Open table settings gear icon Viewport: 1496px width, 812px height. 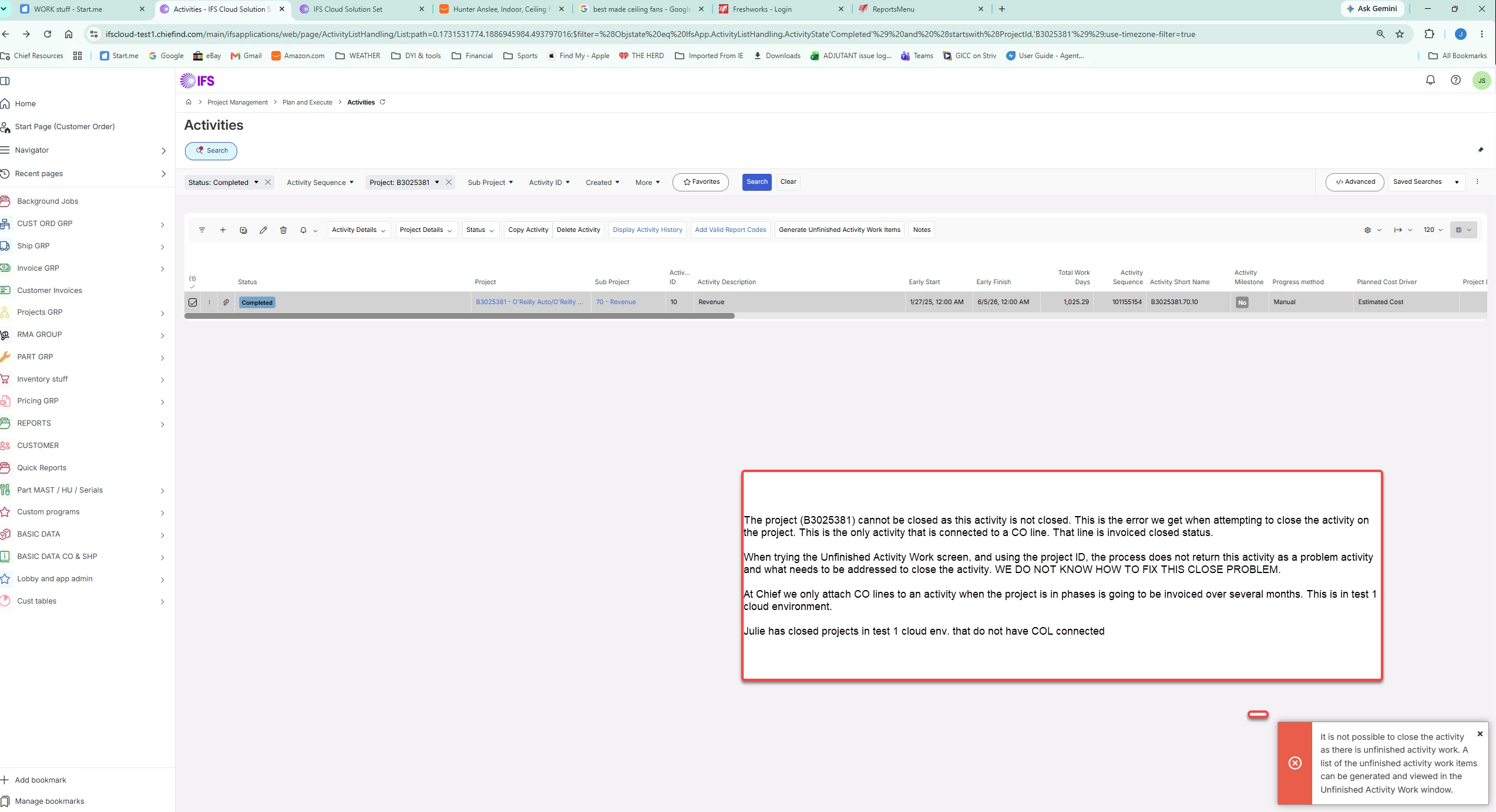click(x=1367, y=230)
